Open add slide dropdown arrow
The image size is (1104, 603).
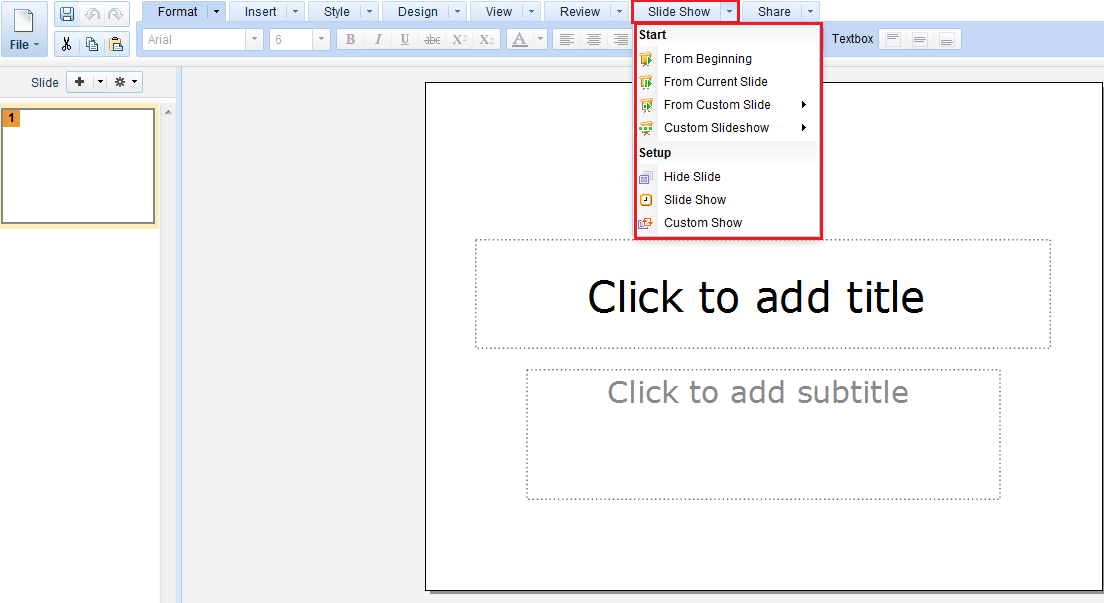coord(100,82)
